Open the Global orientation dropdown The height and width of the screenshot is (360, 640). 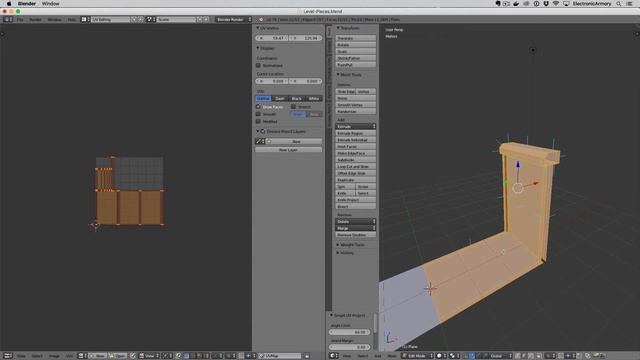click(500, 356)
